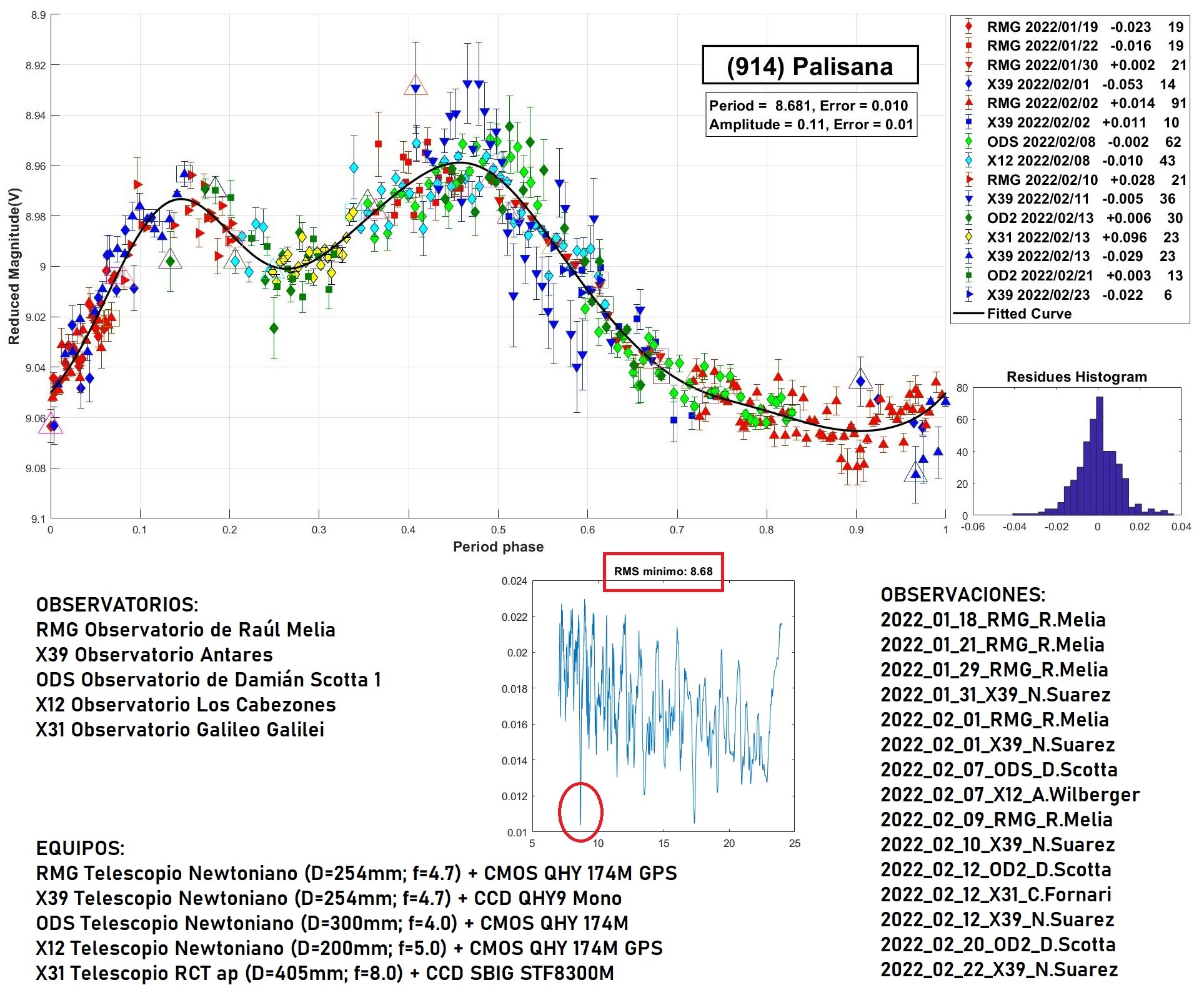Click the Reduced Magnitude(V) axis label

[14, 266]
